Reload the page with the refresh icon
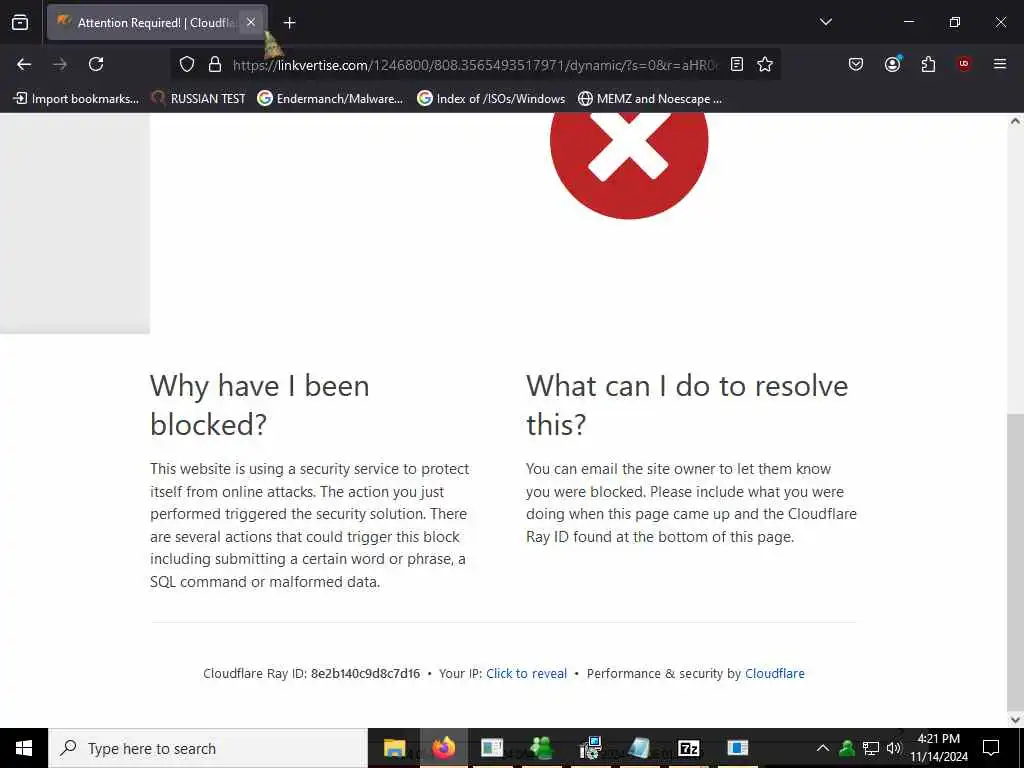The image size is (1024, 768). pyautogui.click(x=96, y=64)
